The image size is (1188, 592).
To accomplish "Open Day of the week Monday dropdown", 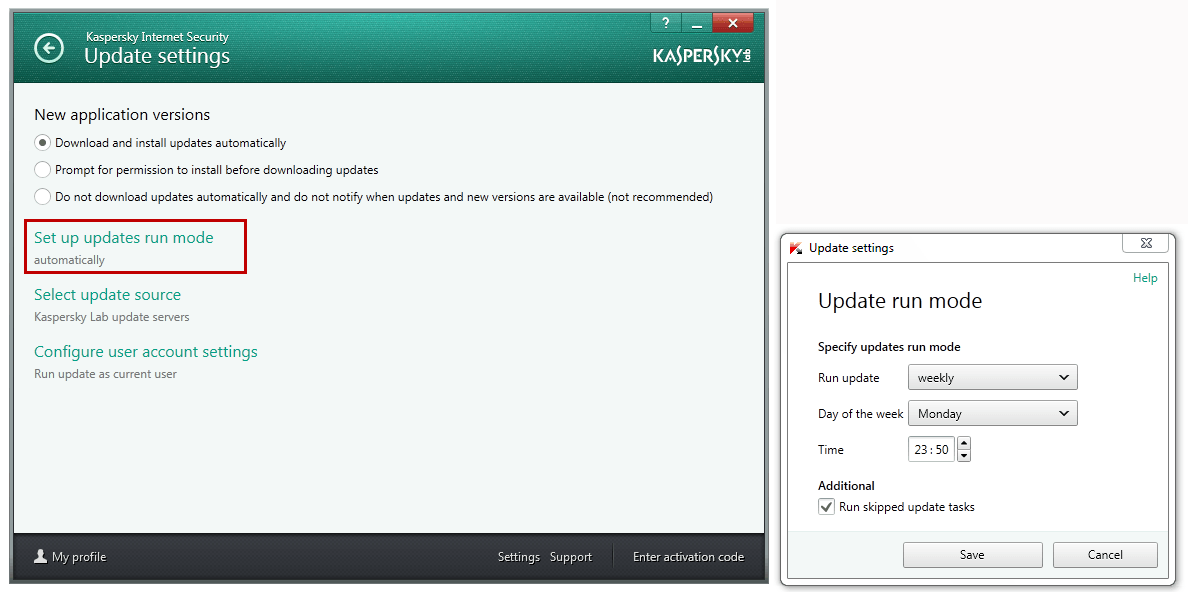I will click(x=993, y=414).
